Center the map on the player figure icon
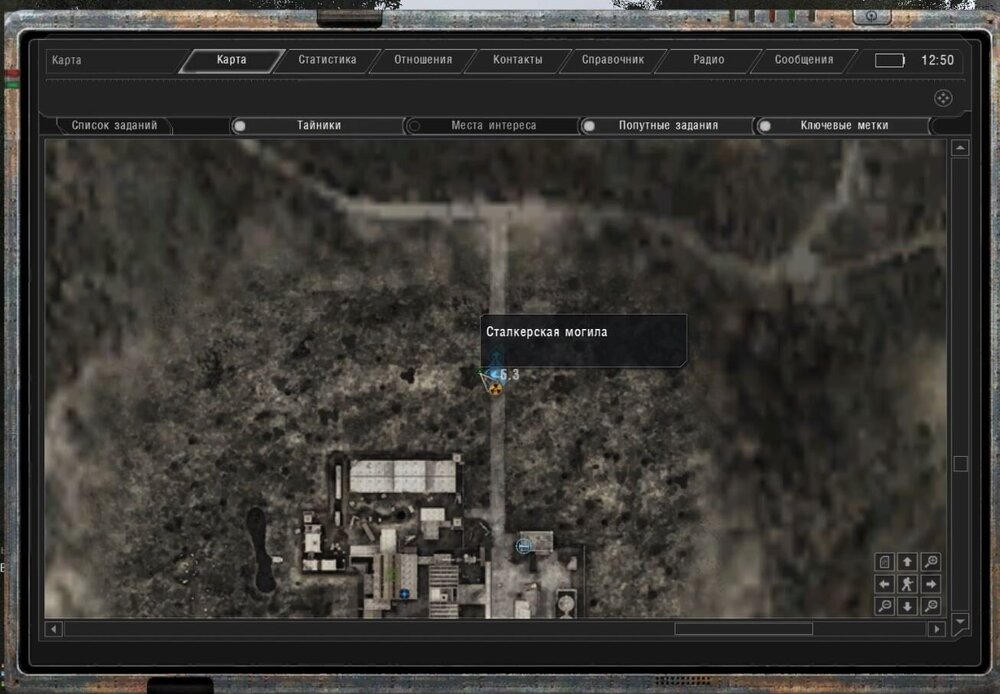Image resolution: width=1000 pixels, height=694 pixels. pos(907,584)
